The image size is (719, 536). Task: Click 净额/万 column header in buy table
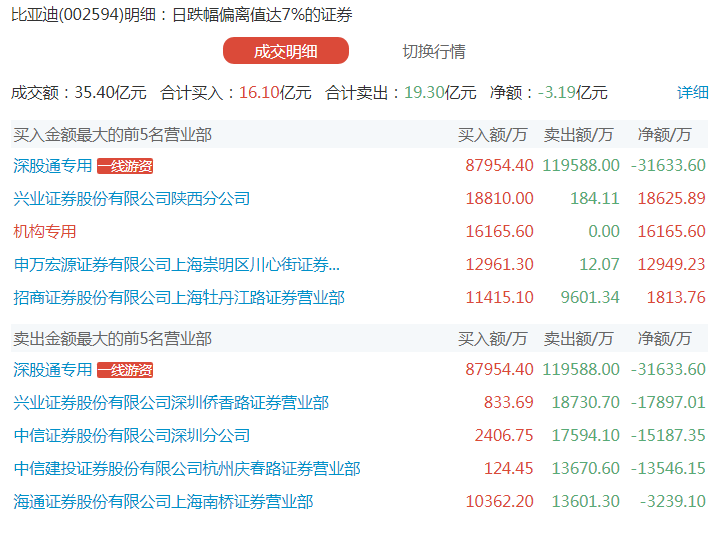(x=664, y=135)
